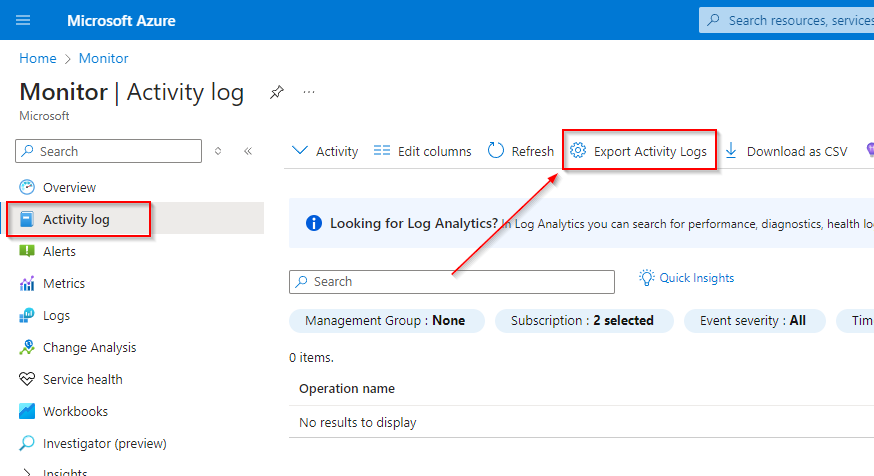Click the top Search resources bar

coord(790,20)
